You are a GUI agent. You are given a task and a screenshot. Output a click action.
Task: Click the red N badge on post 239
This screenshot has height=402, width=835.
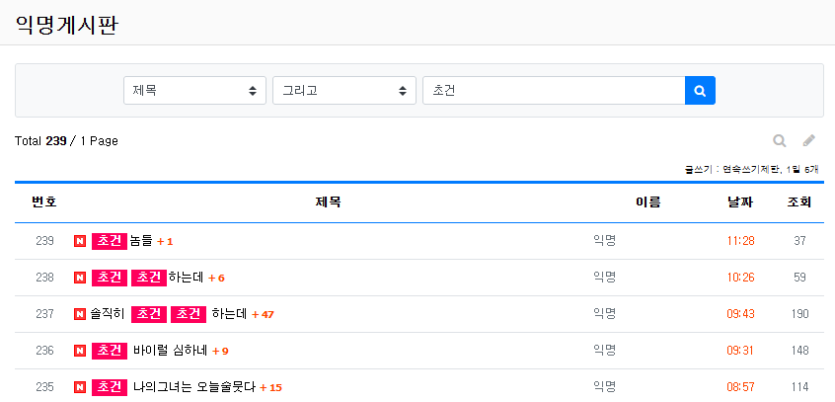[x=80, y=241]
